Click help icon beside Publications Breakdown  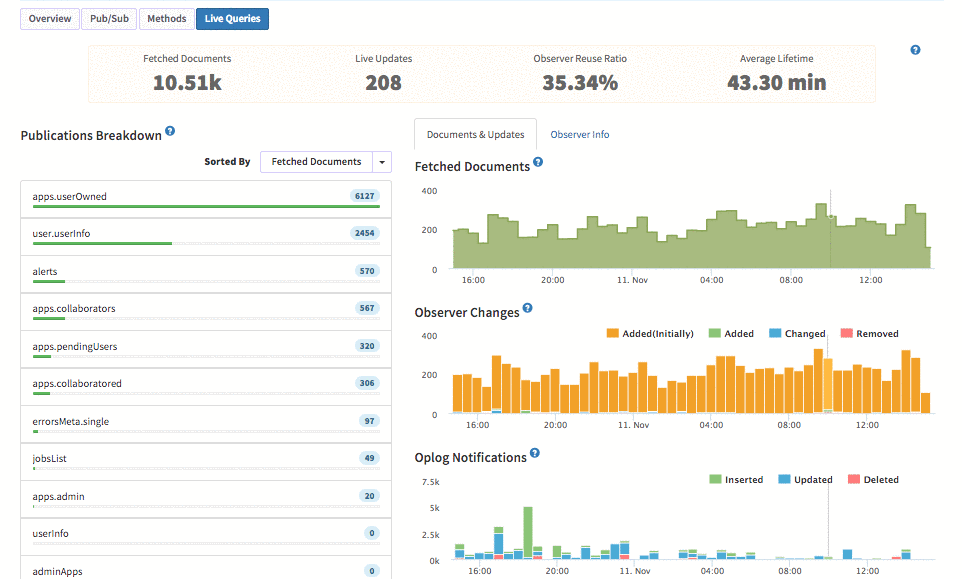[x=170, y=131]
